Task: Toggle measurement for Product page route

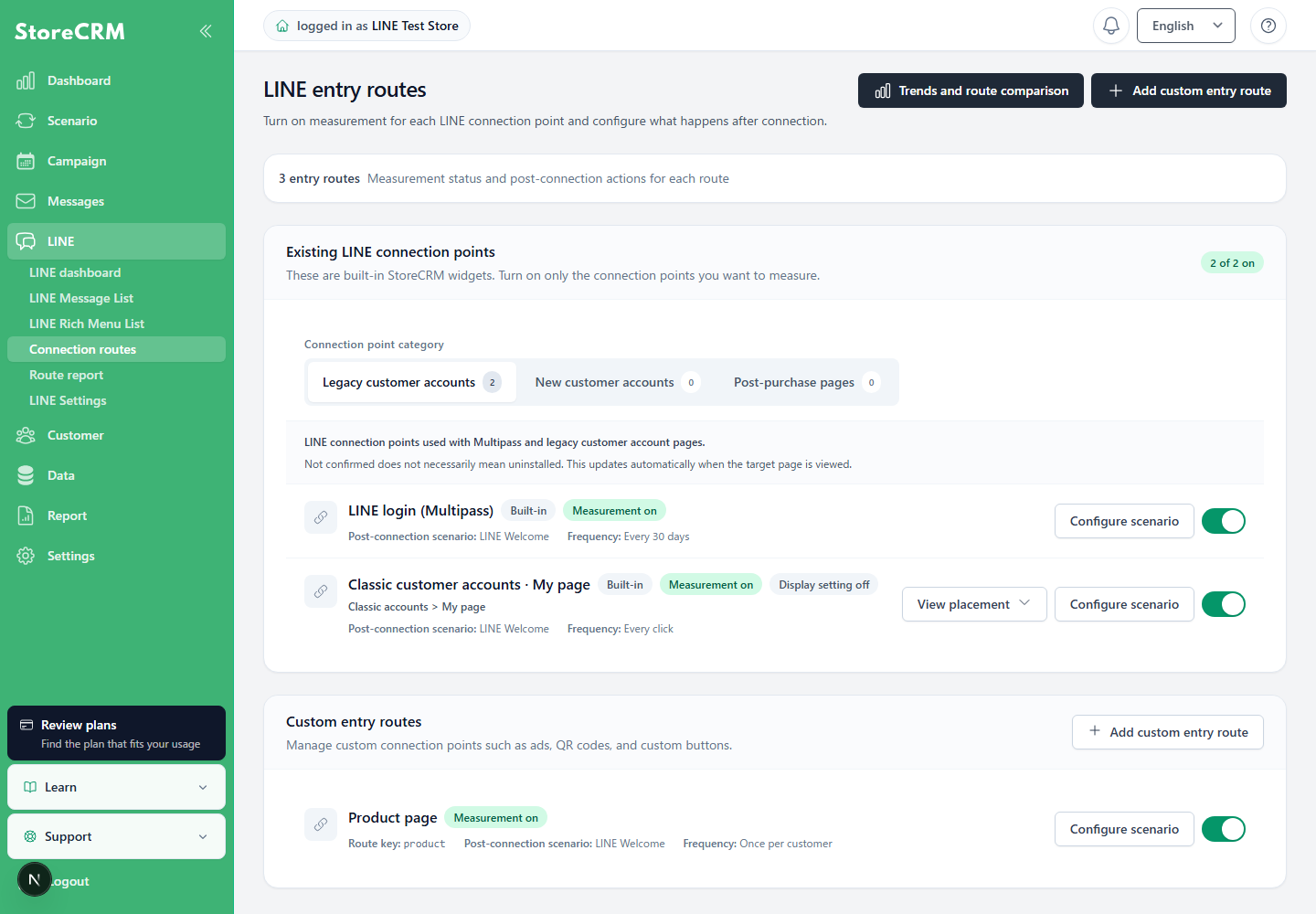Action: (x=1224, y=829)
